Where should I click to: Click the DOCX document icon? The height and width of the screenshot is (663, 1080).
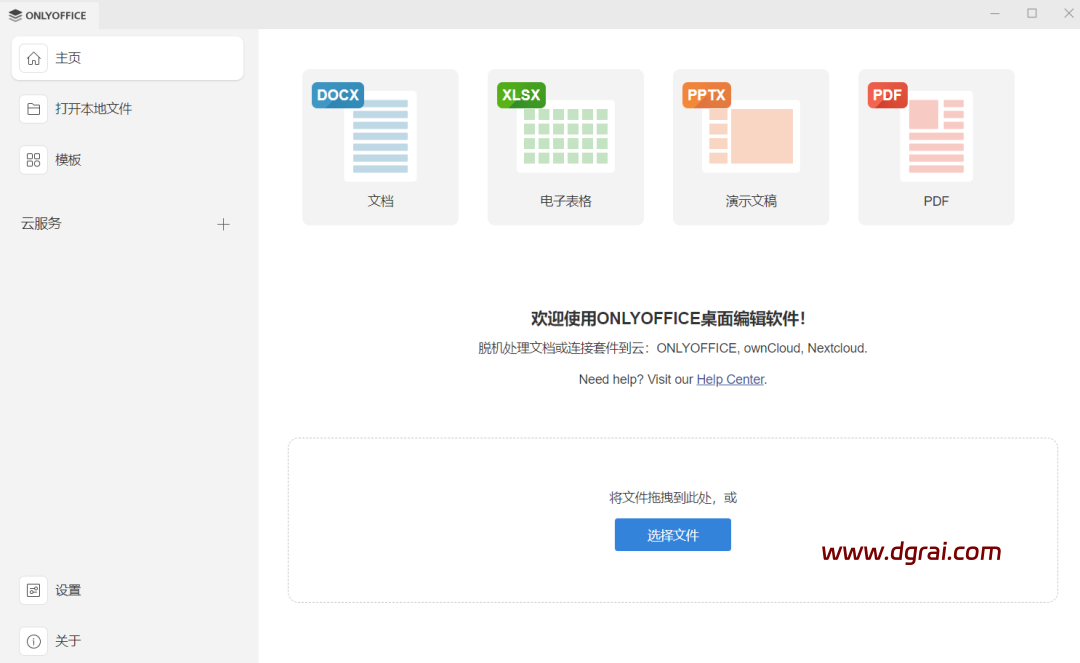pos(380,135)
